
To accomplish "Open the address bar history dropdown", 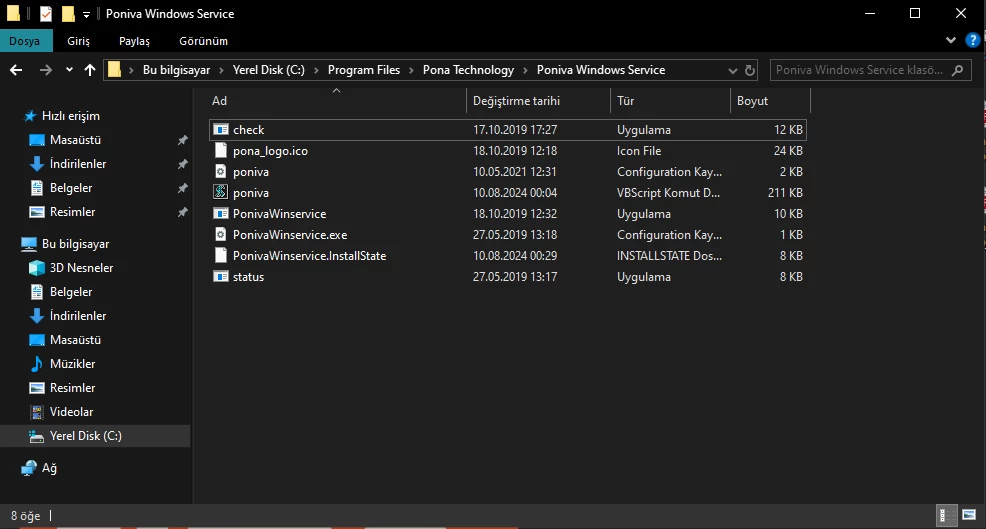I will pos(733,70).
